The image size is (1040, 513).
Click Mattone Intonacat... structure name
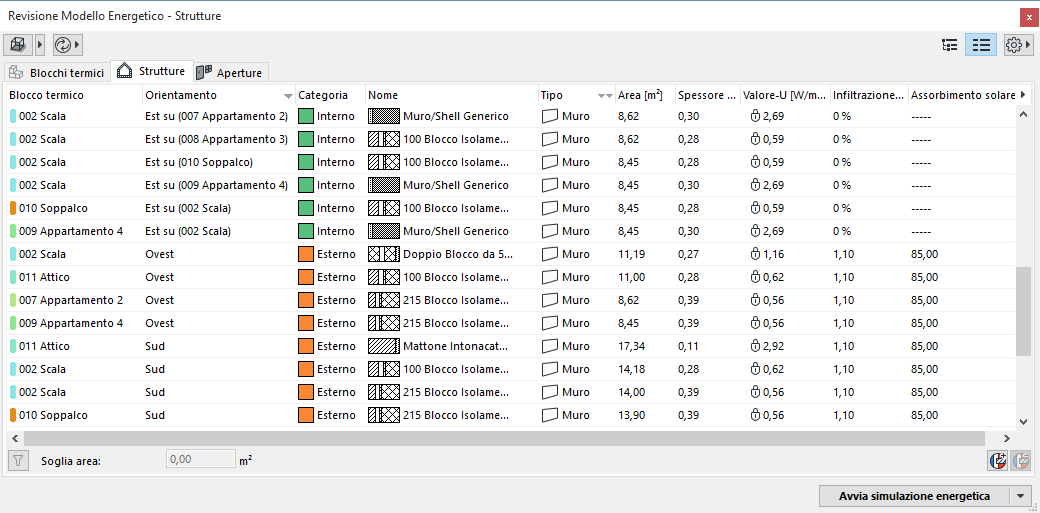pyautogui.click(x=456, y=346)
